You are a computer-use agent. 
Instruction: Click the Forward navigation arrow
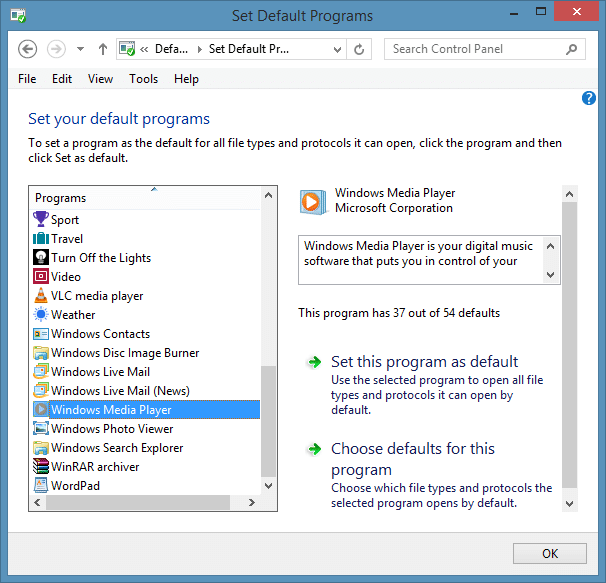coord(56,49)
